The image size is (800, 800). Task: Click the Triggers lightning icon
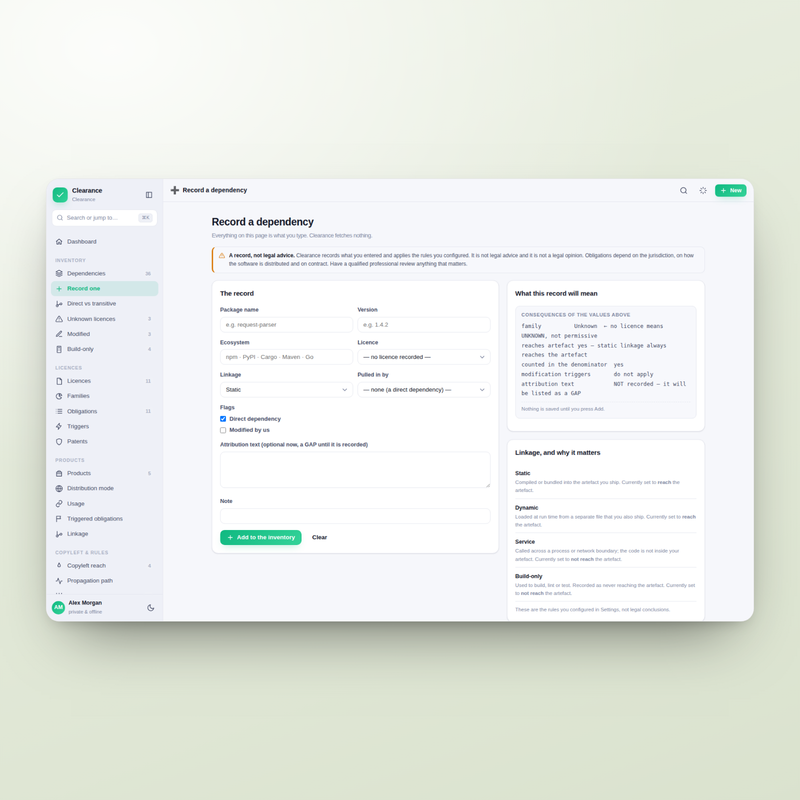point(59,427)
